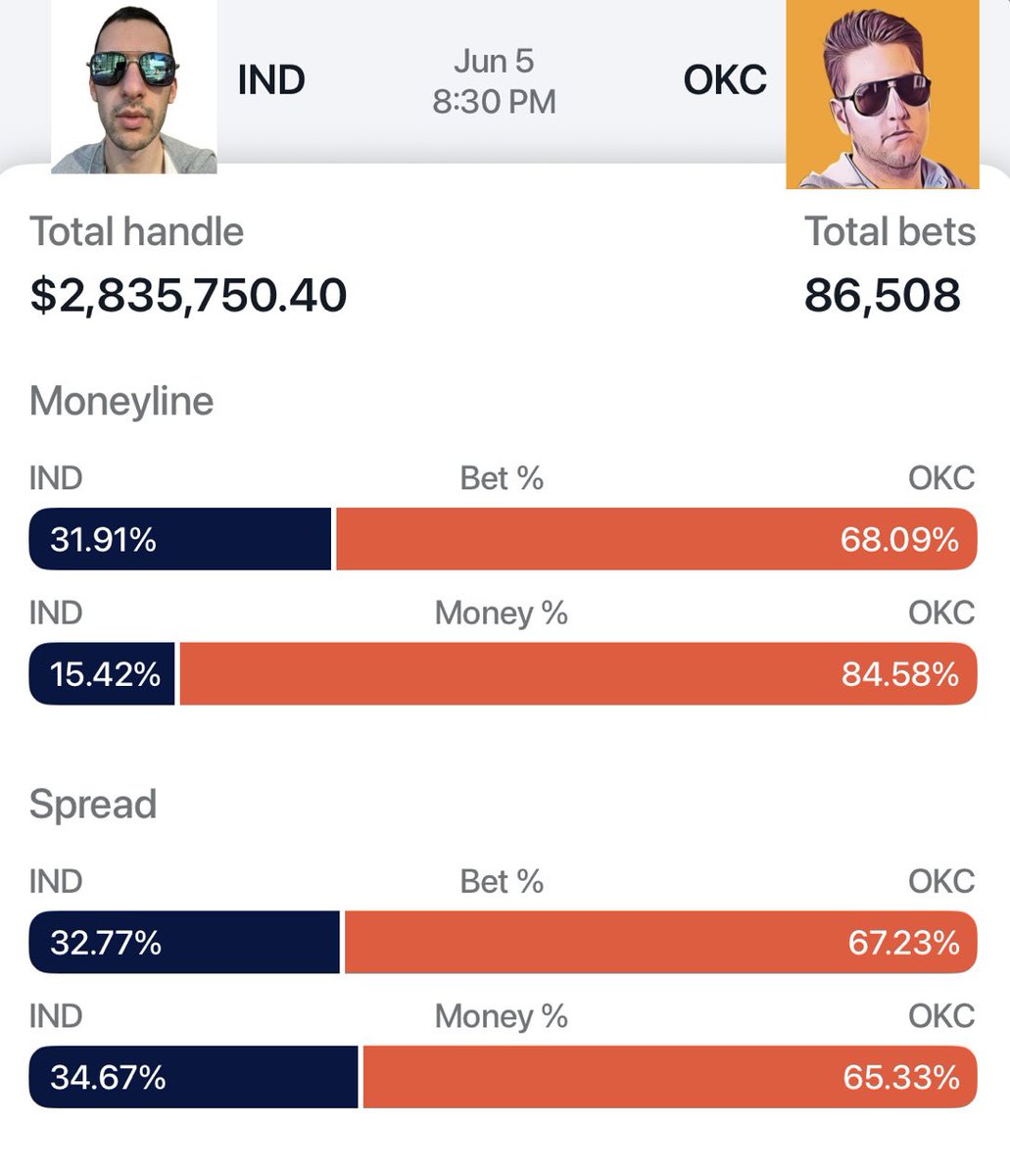Tap the Total handle label
1010x1176 pixels.
[136, 232]
